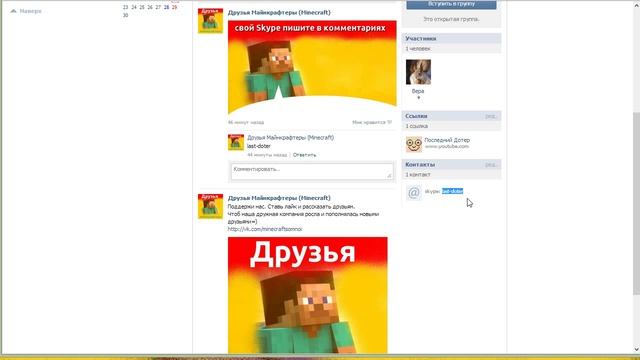Click the '1 контакт' count text
640x360 pixels.
click(x=418, y=175)
